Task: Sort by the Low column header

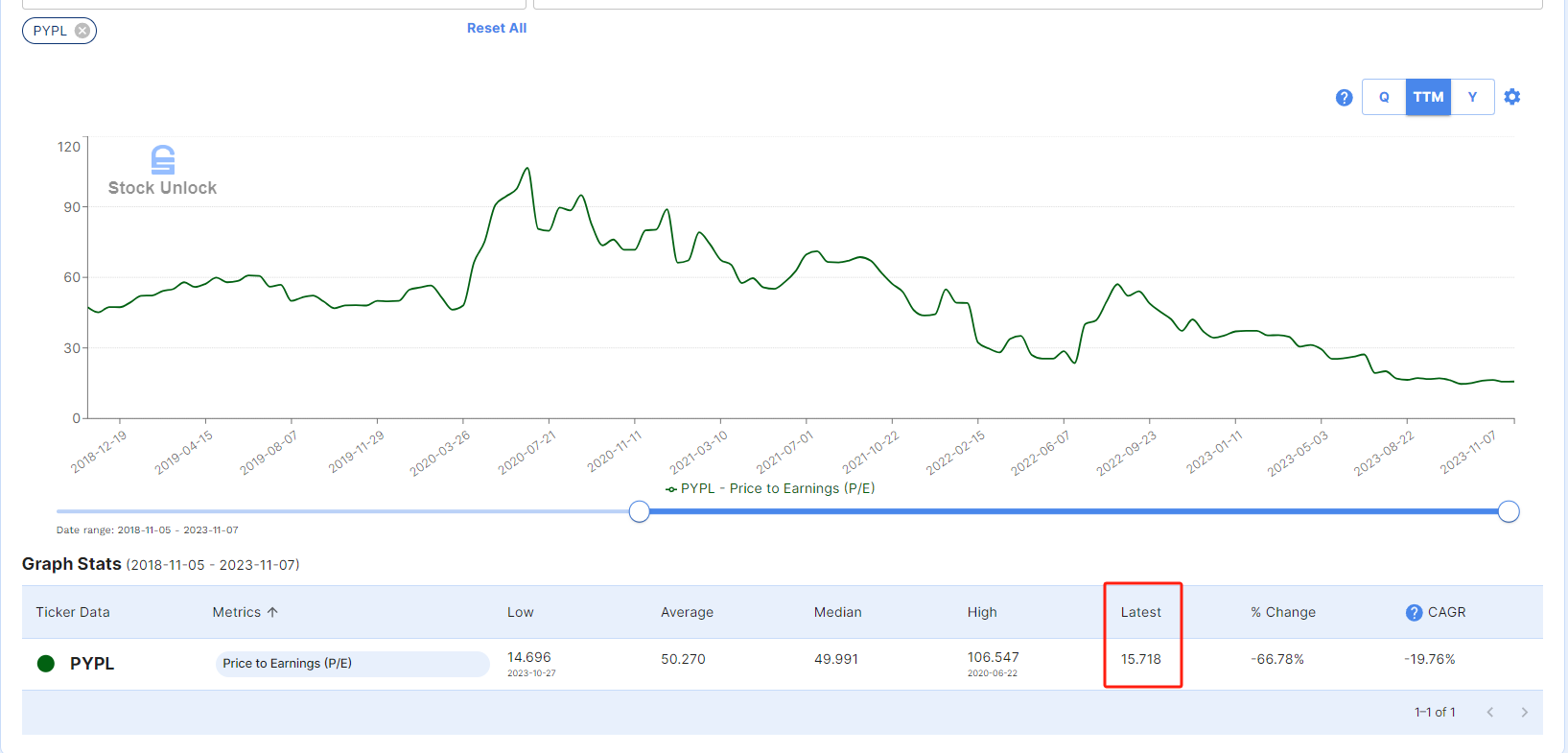Action: point(521,612)
